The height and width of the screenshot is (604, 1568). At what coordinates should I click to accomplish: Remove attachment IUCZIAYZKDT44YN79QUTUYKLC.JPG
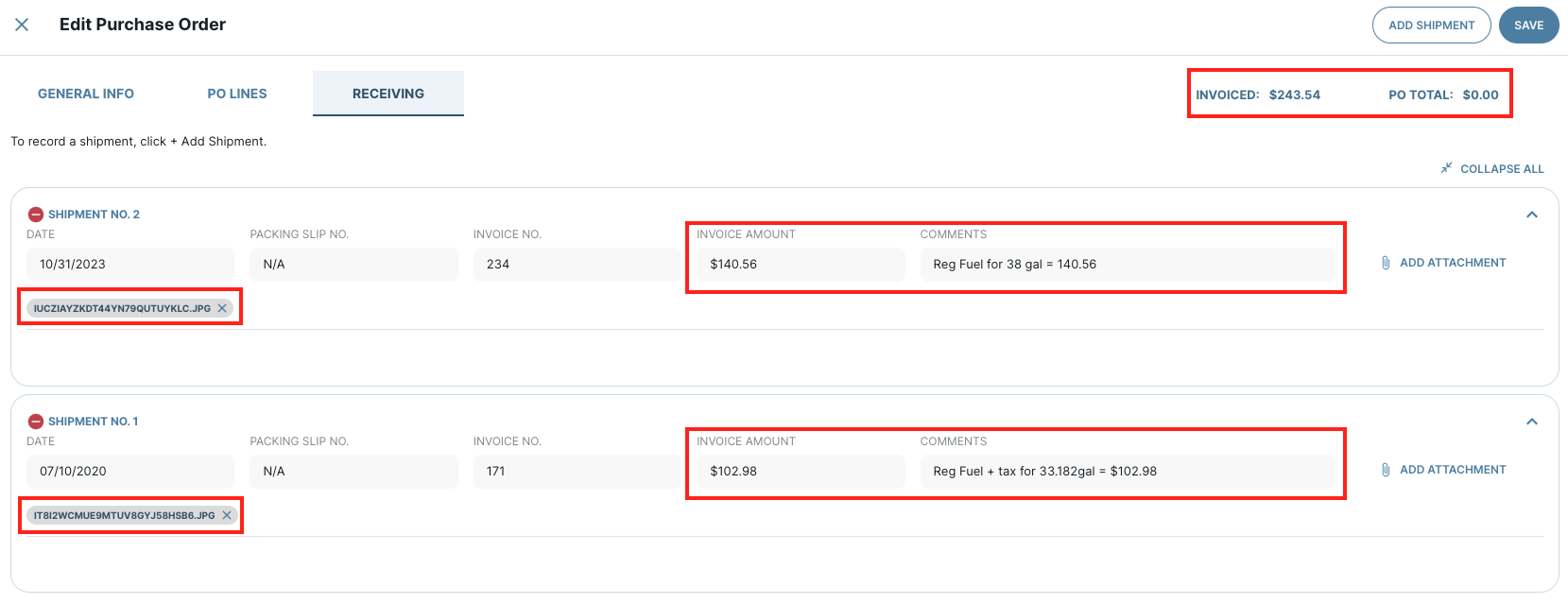point(222,308)
